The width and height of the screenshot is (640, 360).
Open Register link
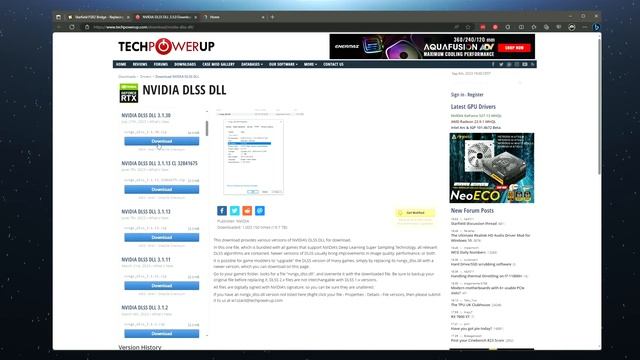pos(475,95)
